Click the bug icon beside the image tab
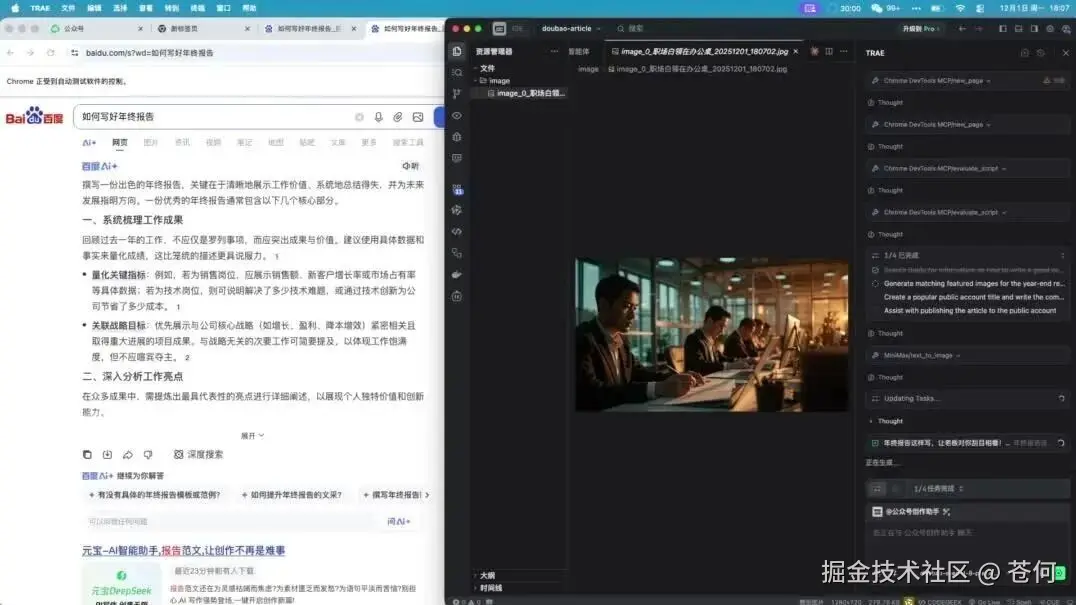This screenshot has height=605, width=1076. click(815, 51)
